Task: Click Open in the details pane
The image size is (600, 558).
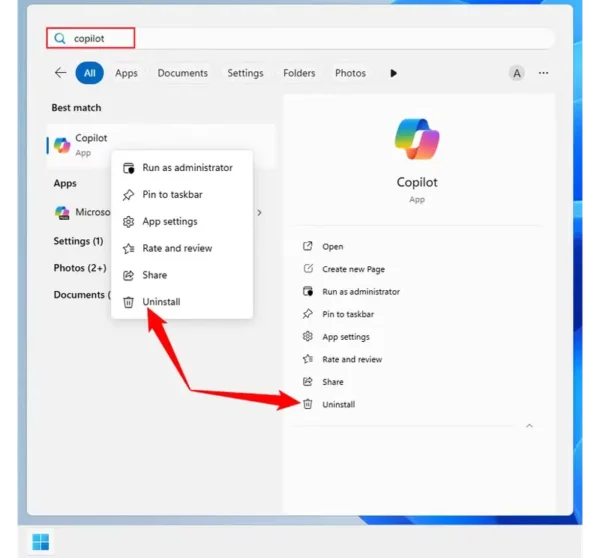Action: click(333, 246)
